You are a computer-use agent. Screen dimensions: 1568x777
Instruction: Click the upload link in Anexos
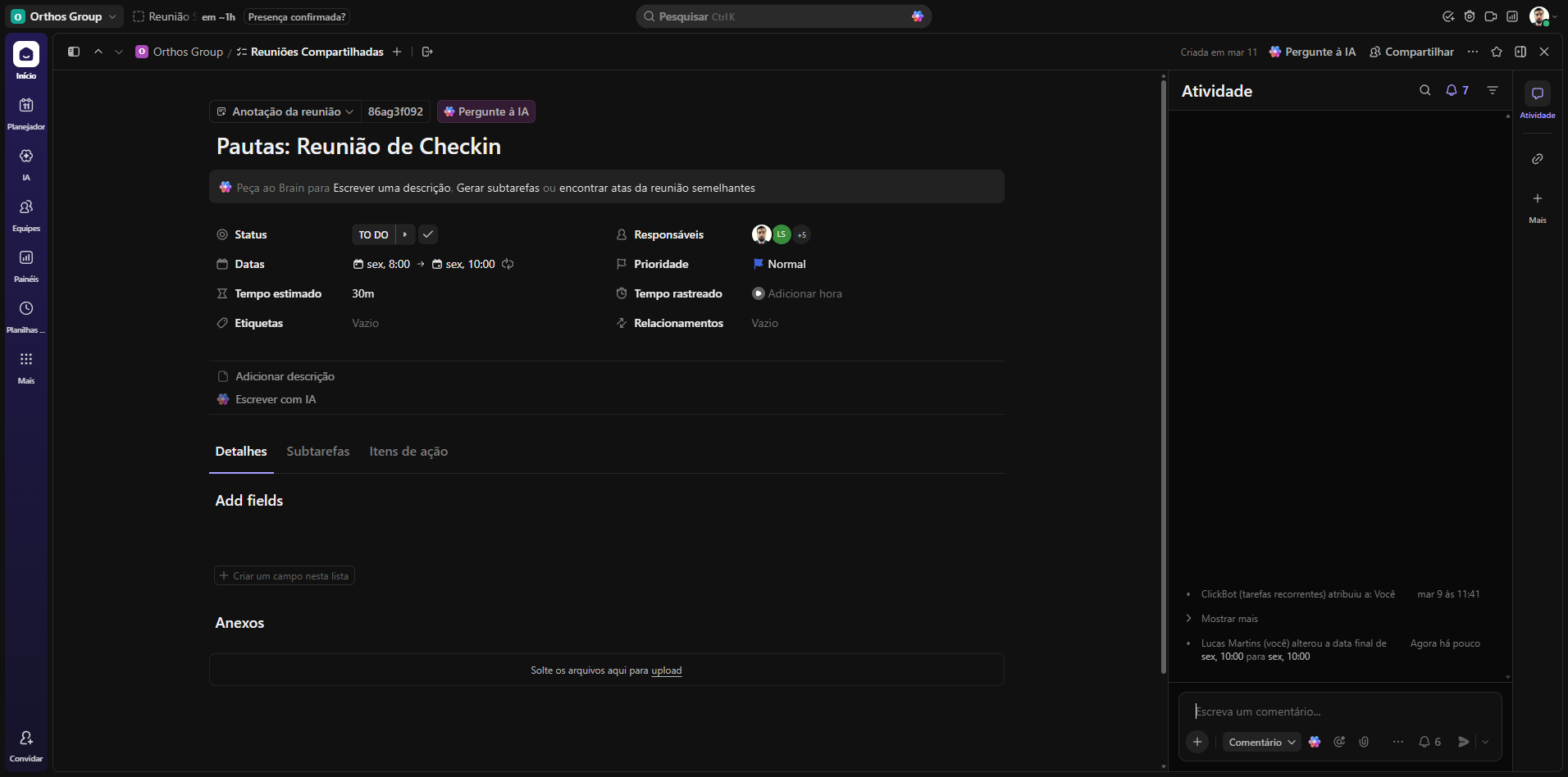(666, 670)
